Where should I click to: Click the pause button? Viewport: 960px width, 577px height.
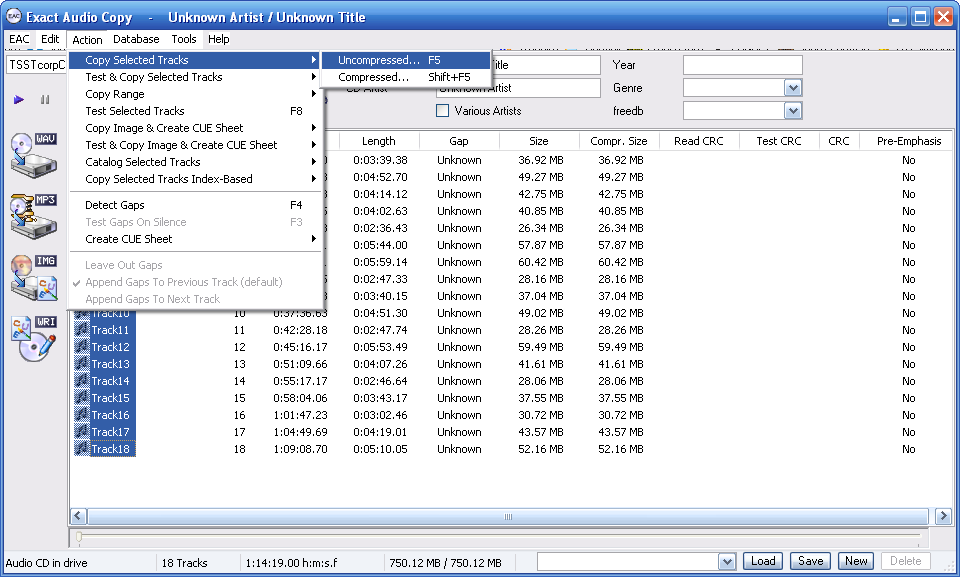45,99
